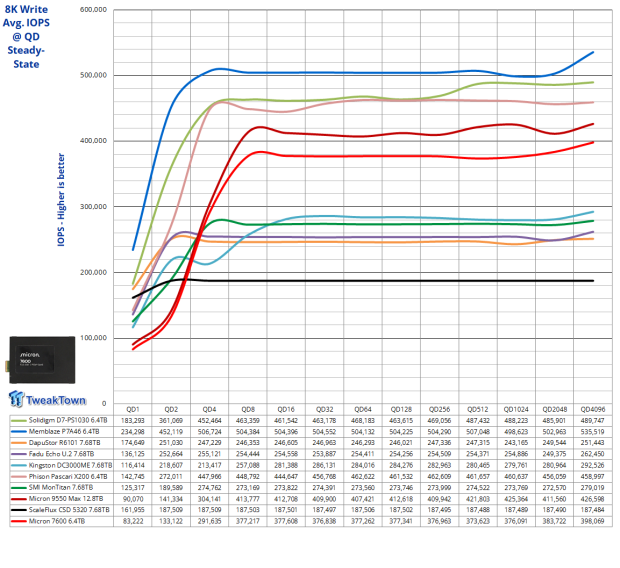Click the "QD128" column header
Screen dimensions: 620x568
coord(401,409)
